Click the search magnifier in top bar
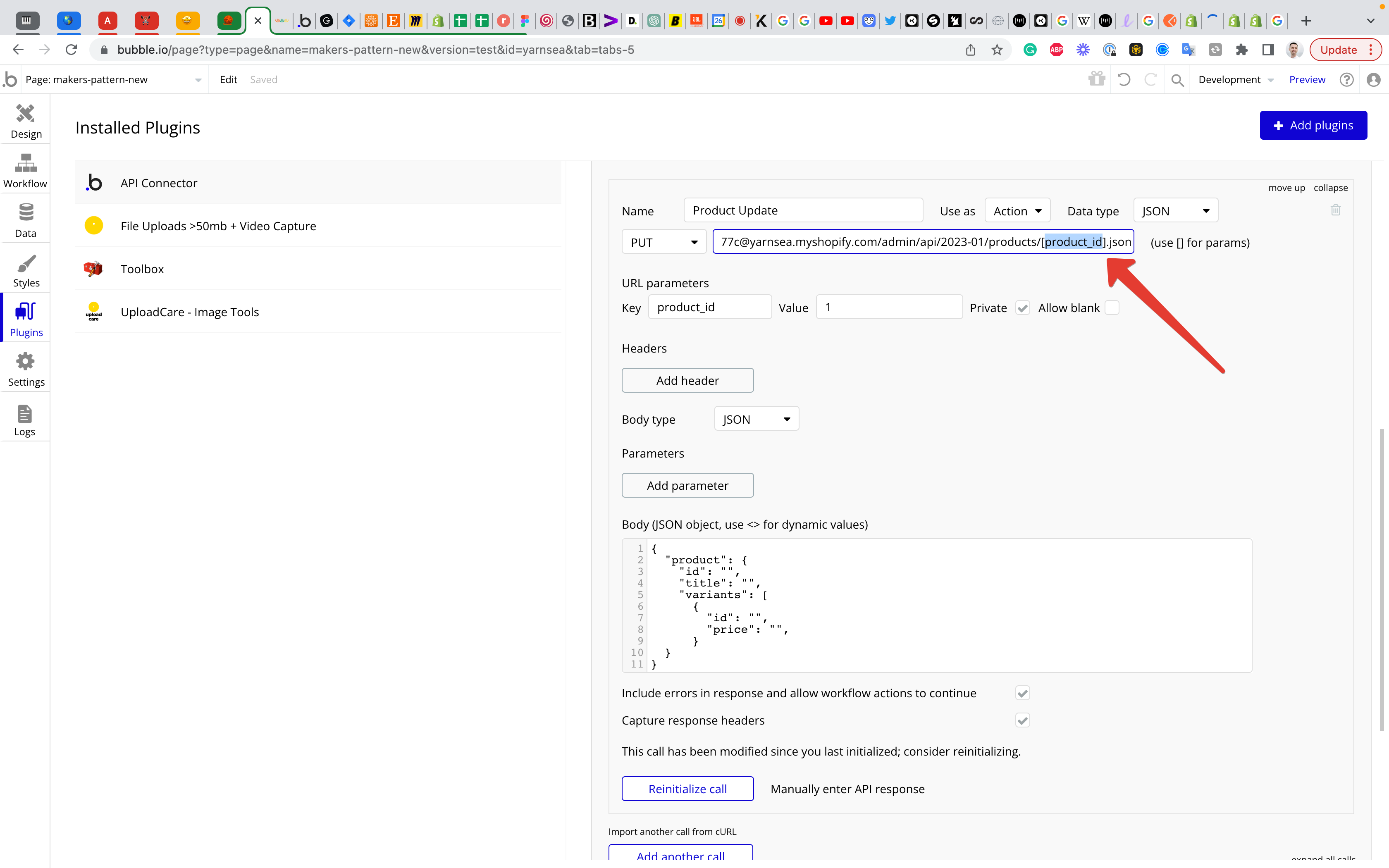 (1177, 80)
